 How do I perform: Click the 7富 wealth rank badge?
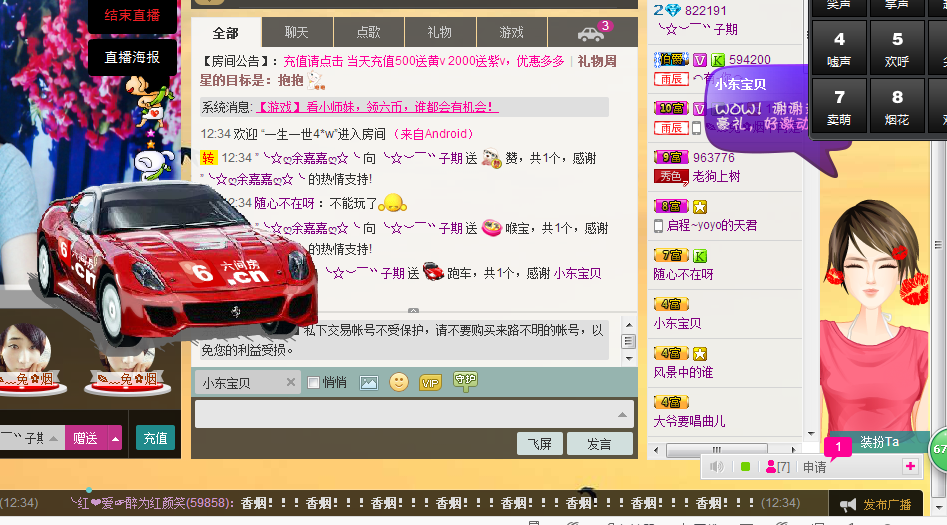[x=671, y=256]
